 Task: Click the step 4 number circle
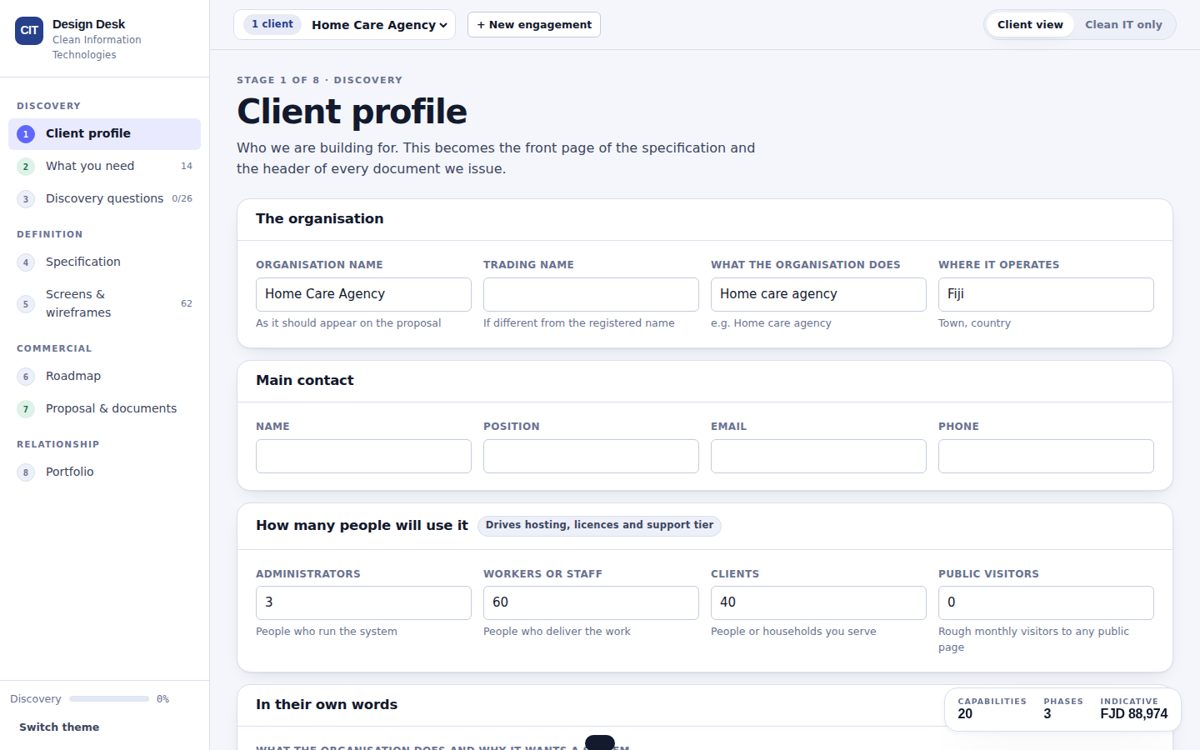[x=26, y=263]
